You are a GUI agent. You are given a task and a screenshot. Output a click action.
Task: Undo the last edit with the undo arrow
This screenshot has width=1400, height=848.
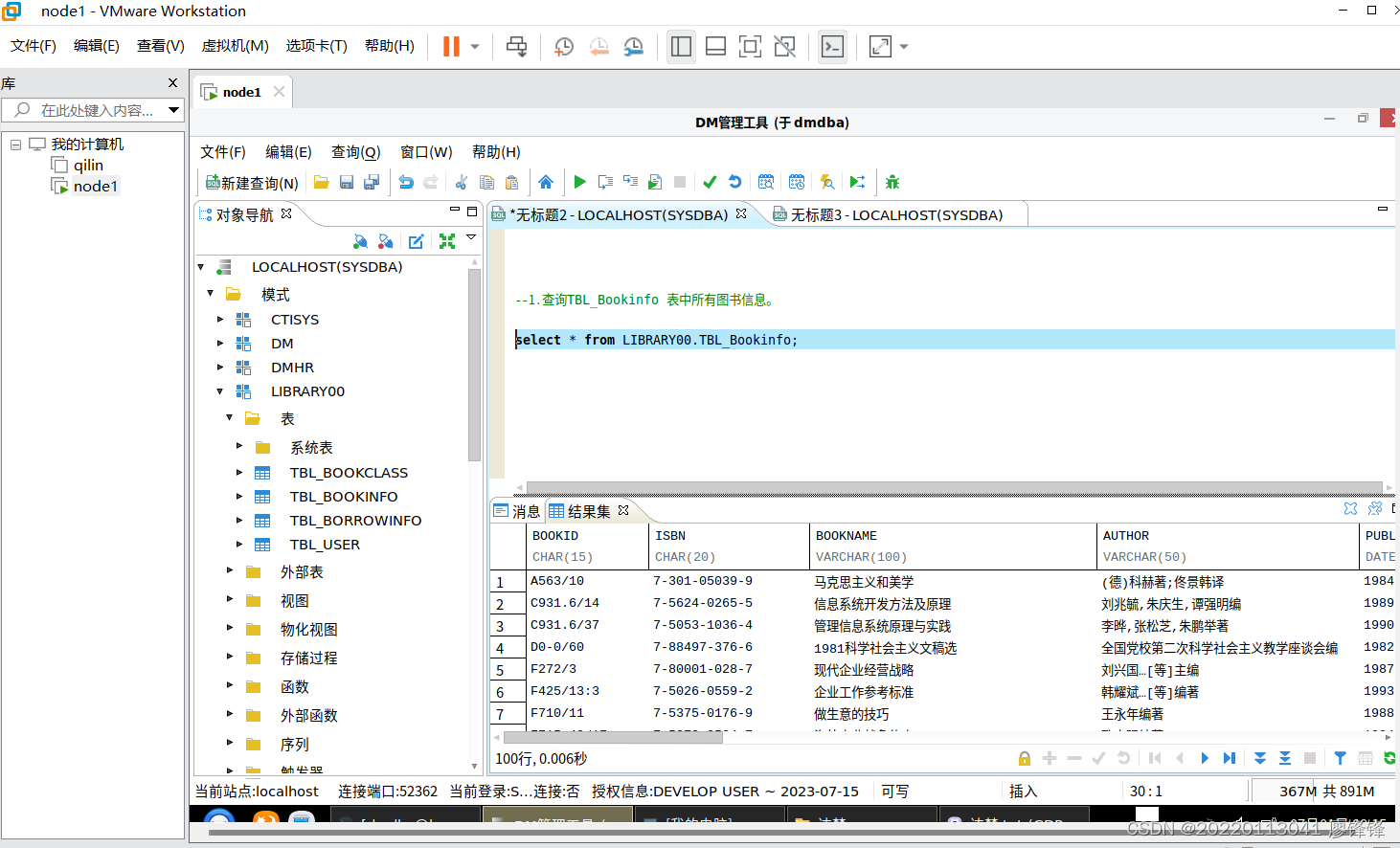point(406,182)
